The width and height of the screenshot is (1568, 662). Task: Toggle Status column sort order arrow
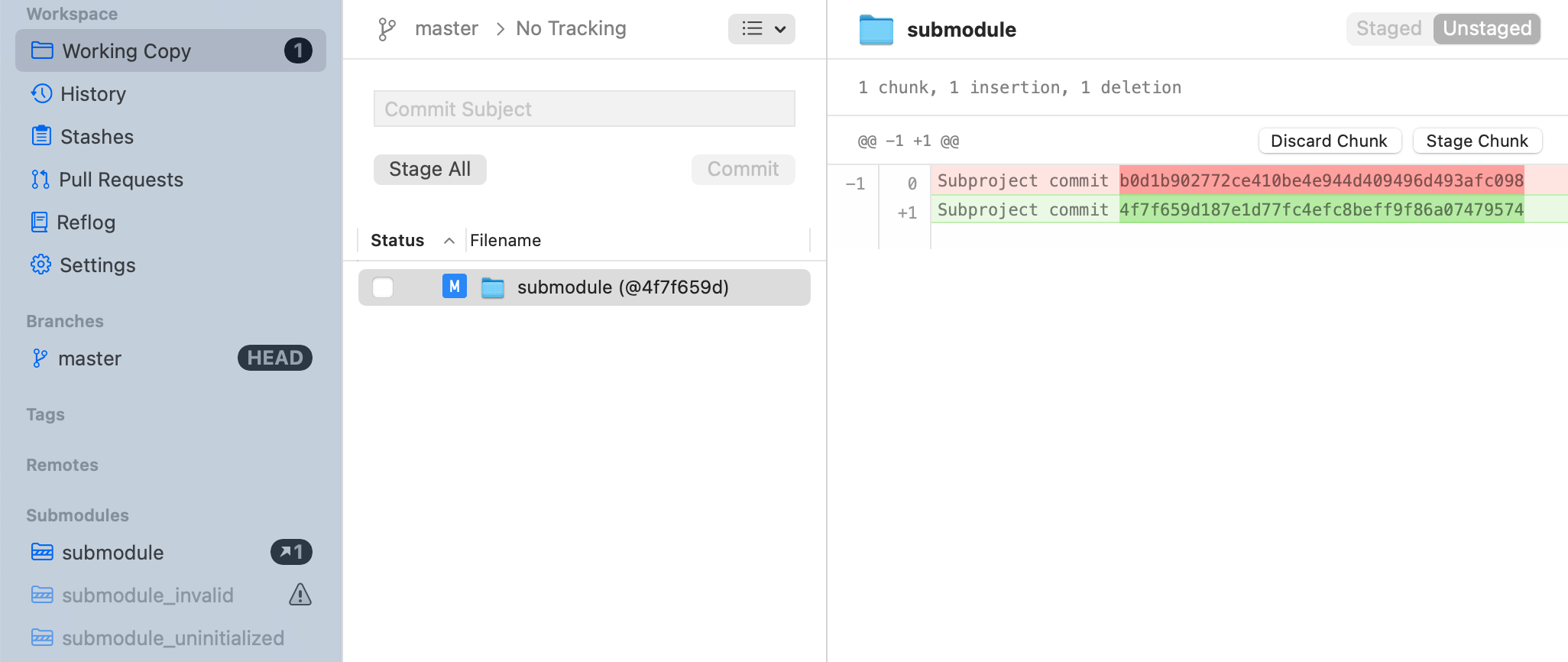click(x=449, y=241)
